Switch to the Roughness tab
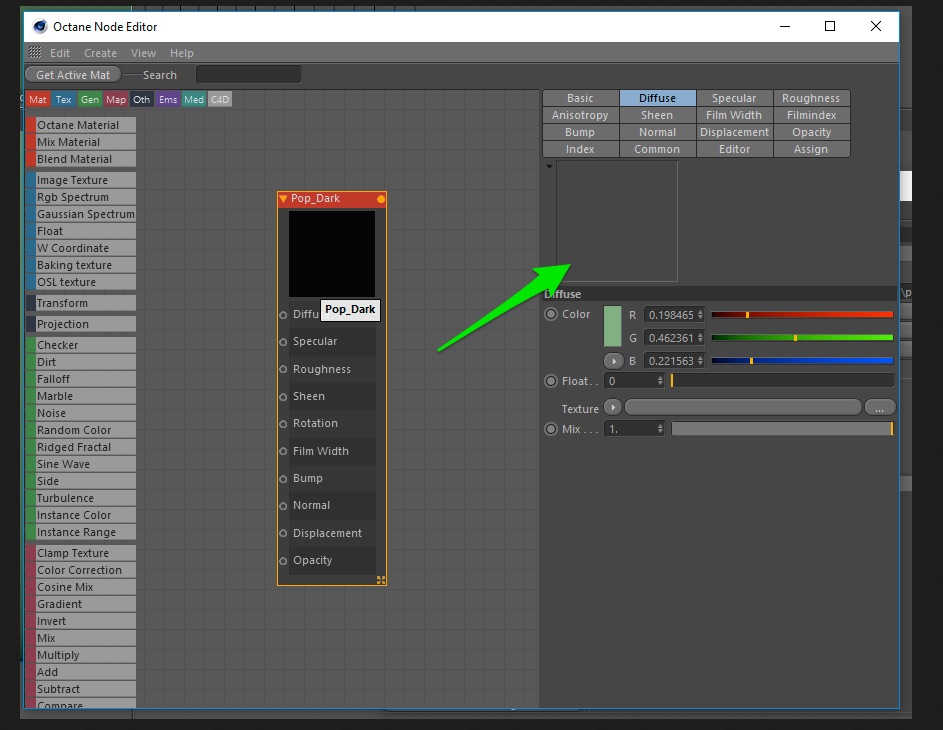The height and width of the screenshot is (730, 943). (x=811, y=98)
